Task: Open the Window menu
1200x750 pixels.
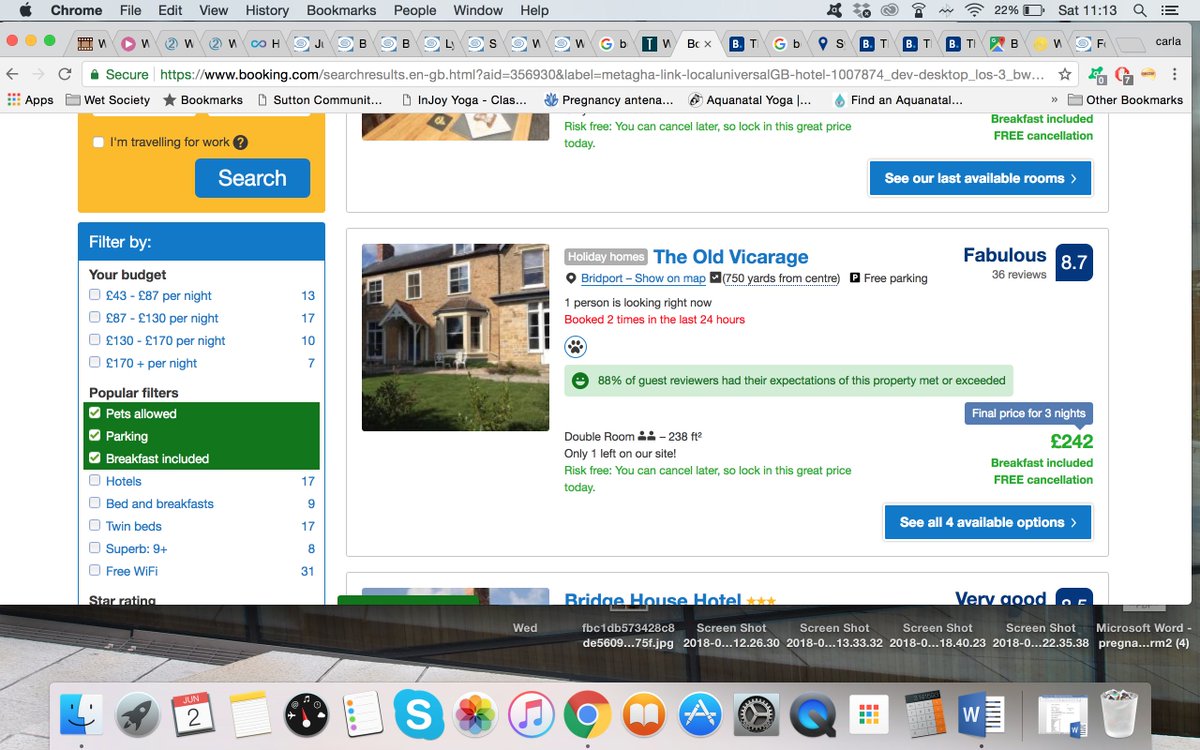Action: (x=478, y=11)
